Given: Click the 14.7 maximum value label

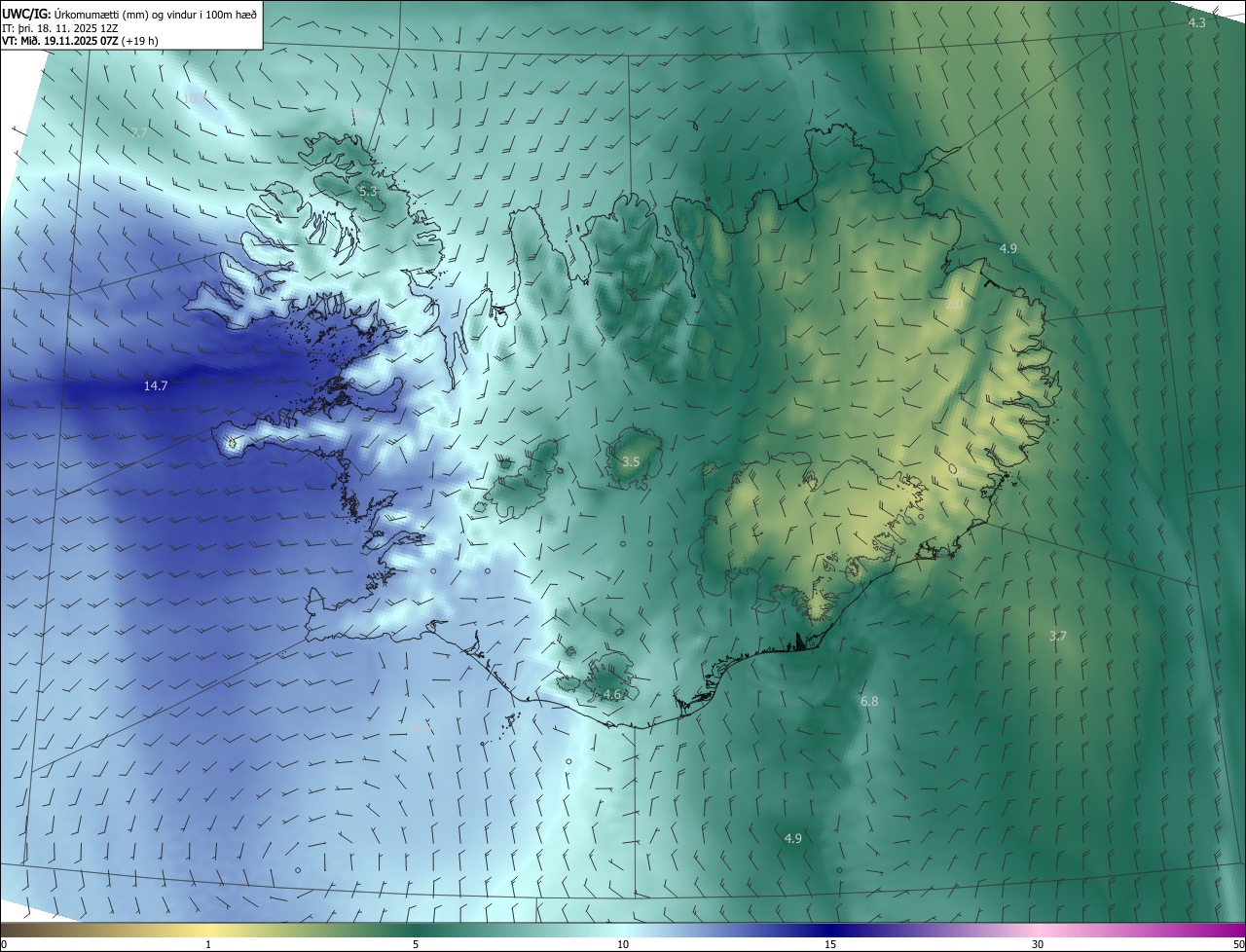Looking at the screenshot, I should click(x=156, y=386).
